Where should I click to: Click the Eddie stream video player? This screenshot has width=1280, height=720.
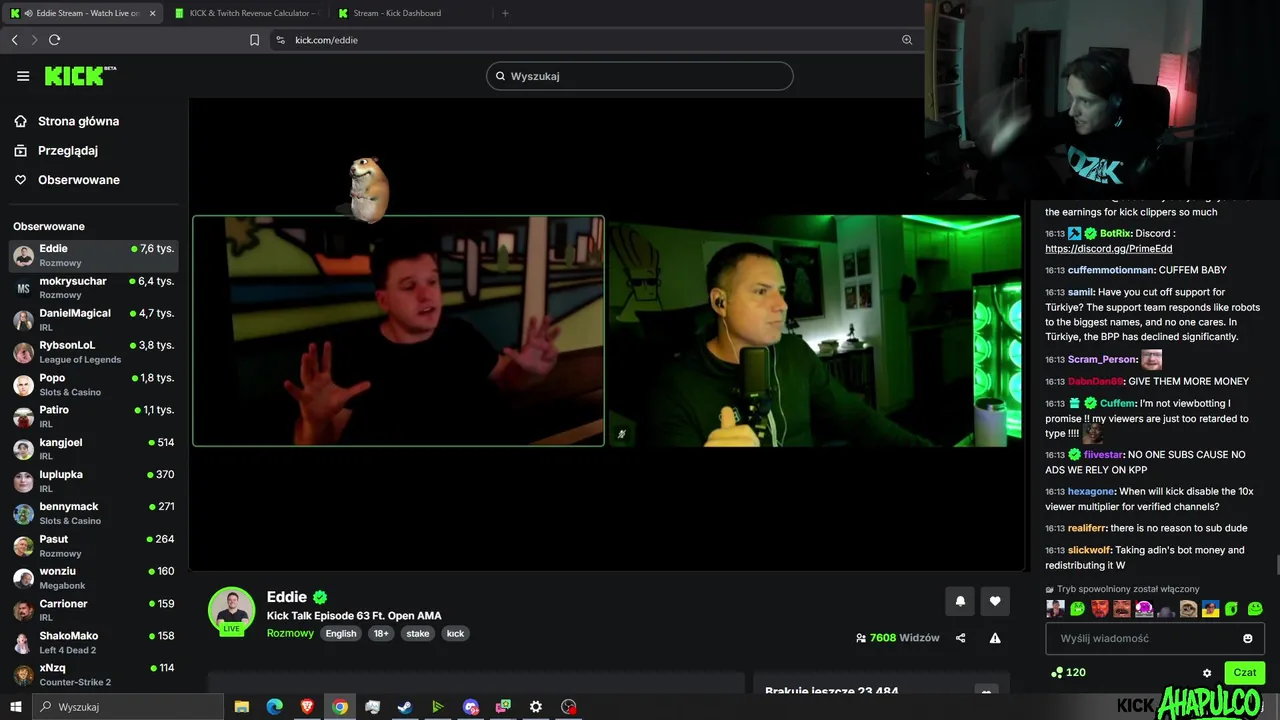click(607, 335)
